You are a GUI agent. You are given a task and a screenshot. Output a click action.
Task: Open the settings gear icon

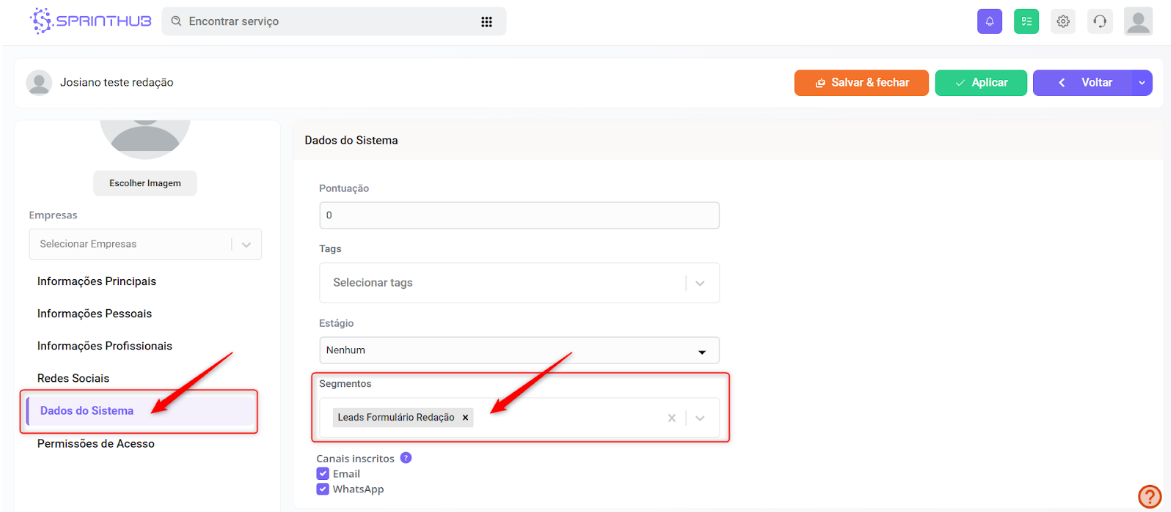click(x=1063, y=21)
